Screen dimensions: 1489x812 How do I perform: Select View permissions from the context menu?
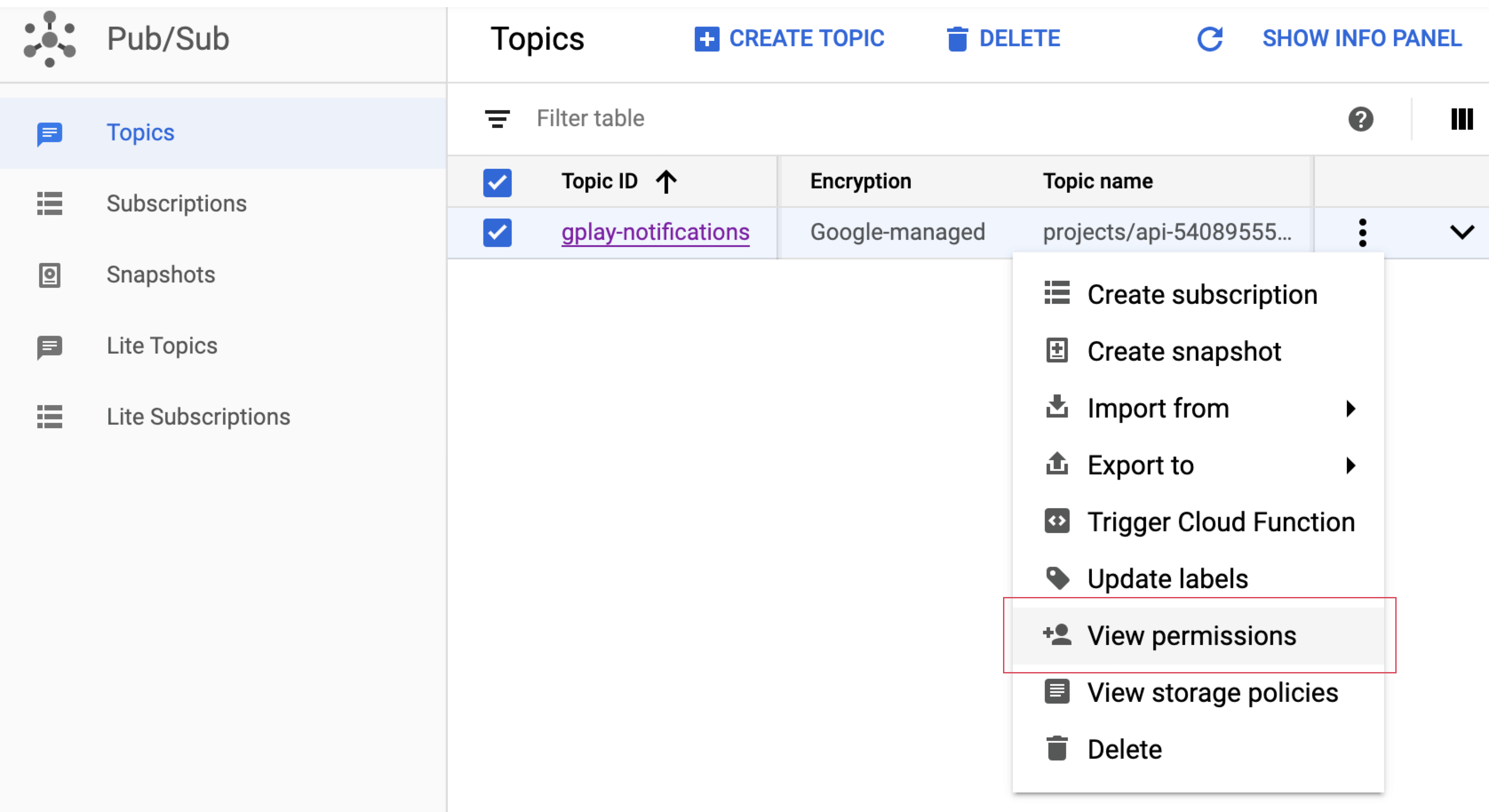[1191, 636]
